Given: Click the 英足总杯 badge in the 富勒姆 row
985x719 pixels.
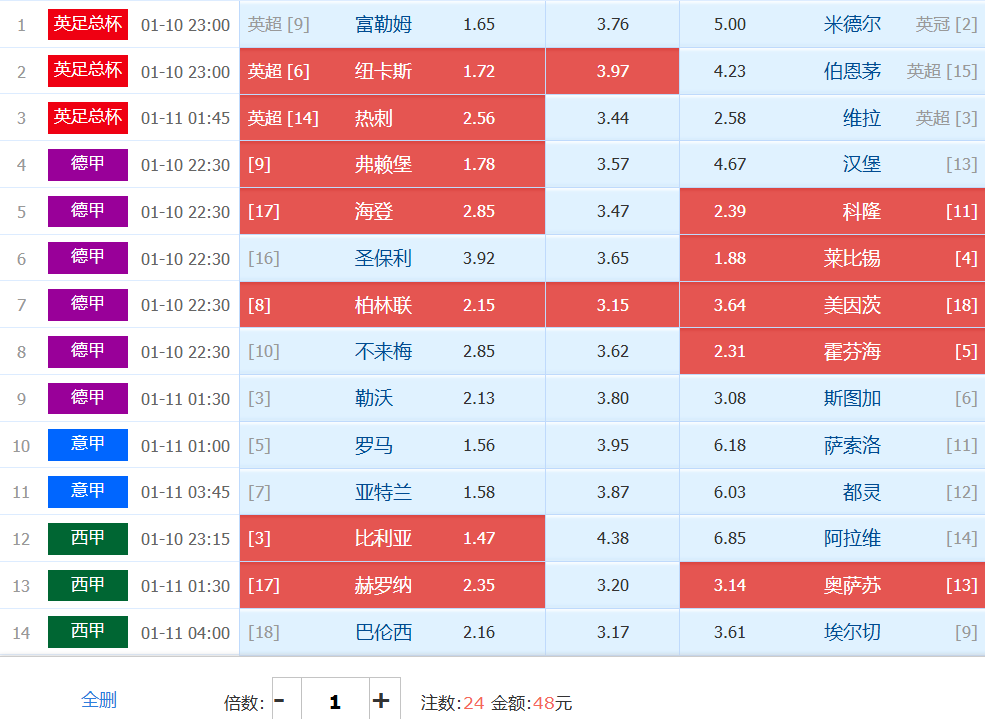Looking at the screenshot, I should click(x=88, y=24).
